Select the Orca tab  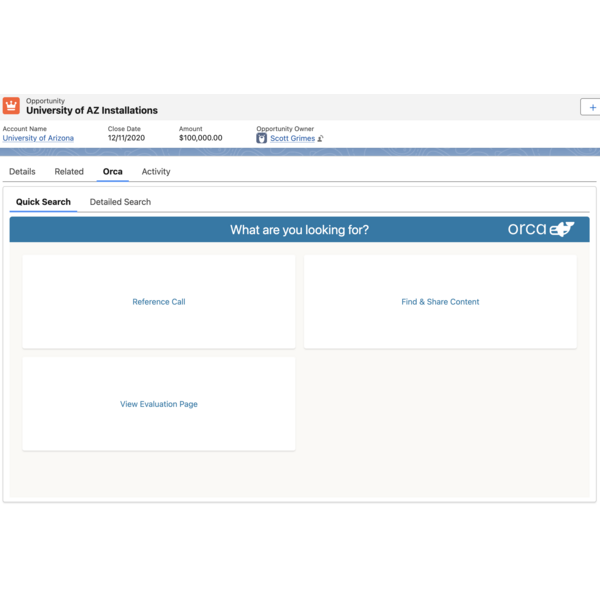click(x=112, y=171)
